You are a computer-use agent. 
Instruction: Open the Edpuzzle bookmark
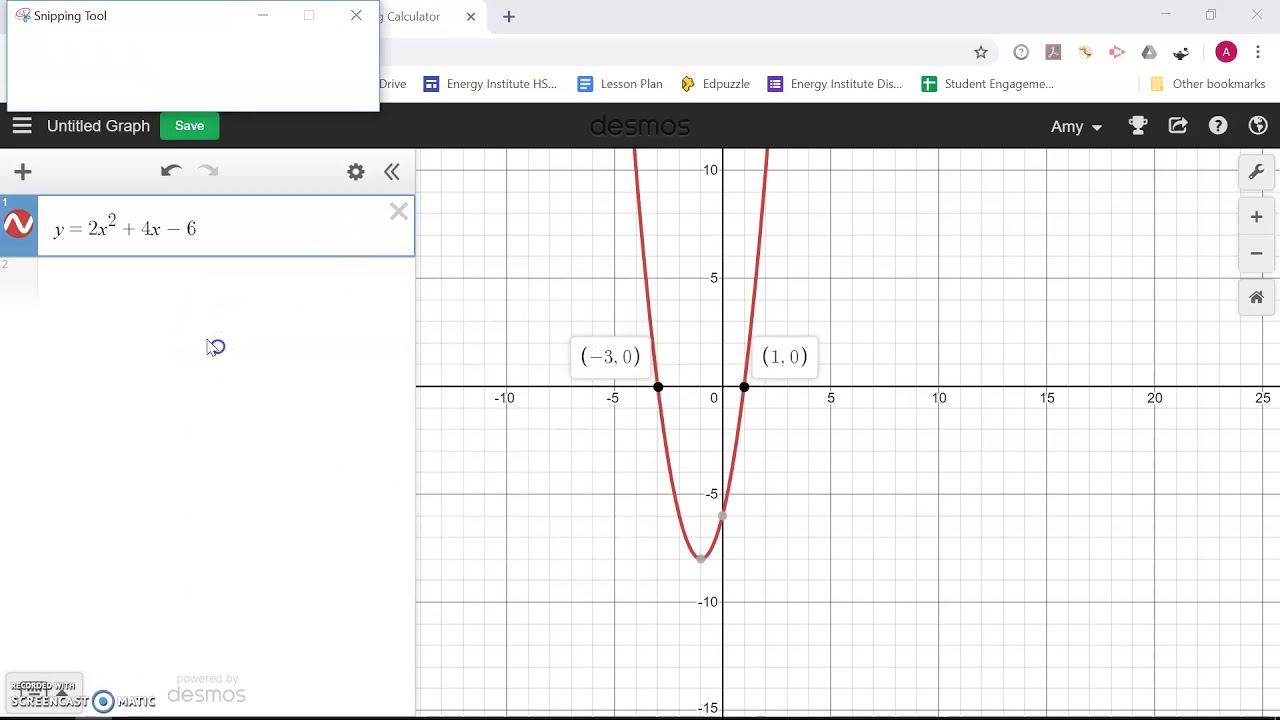coord(715,84)
